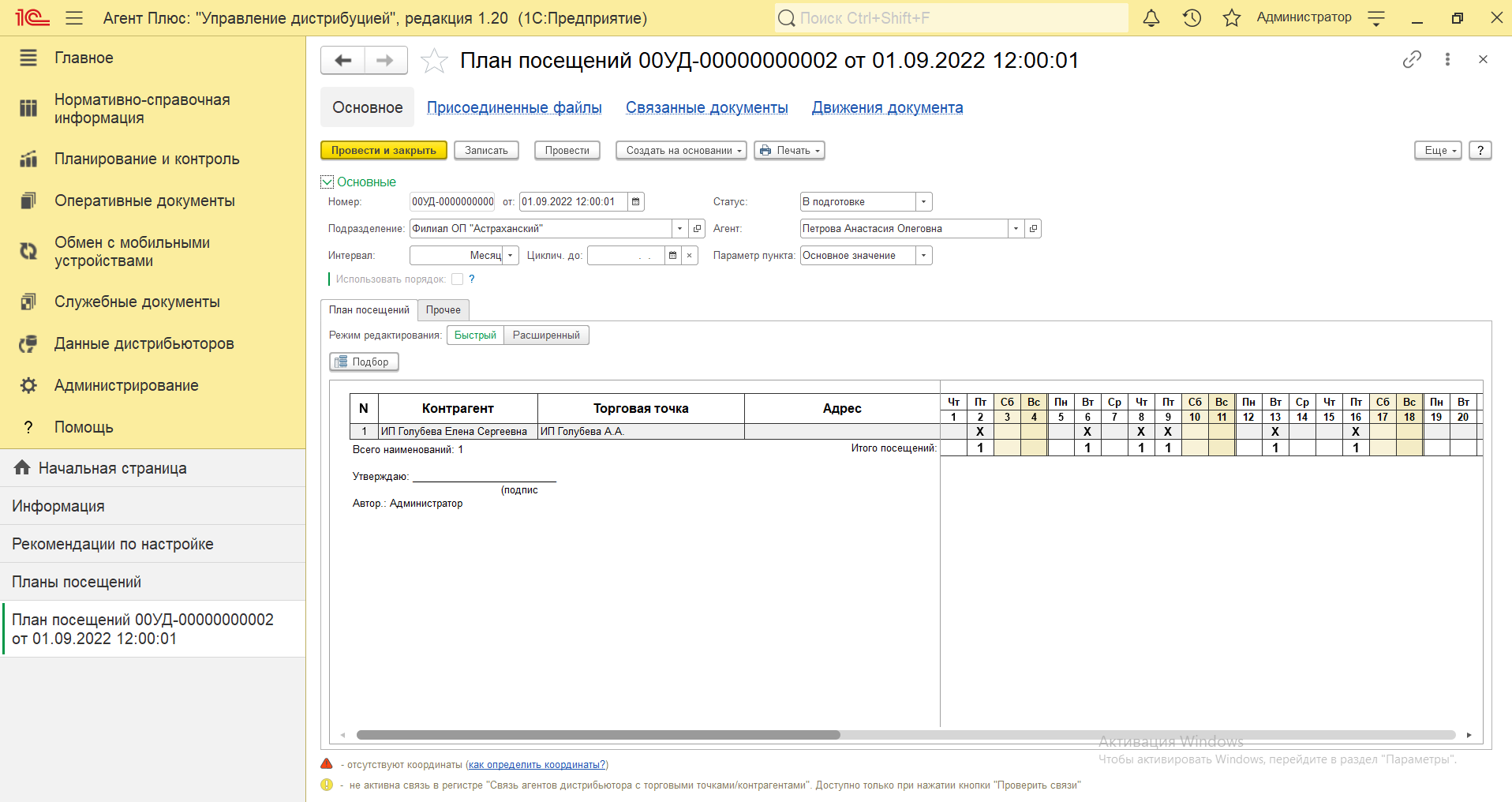Screen dimensions: 1512x802
Task: Open help question mark button
Action: click(x=1480, y=150)
